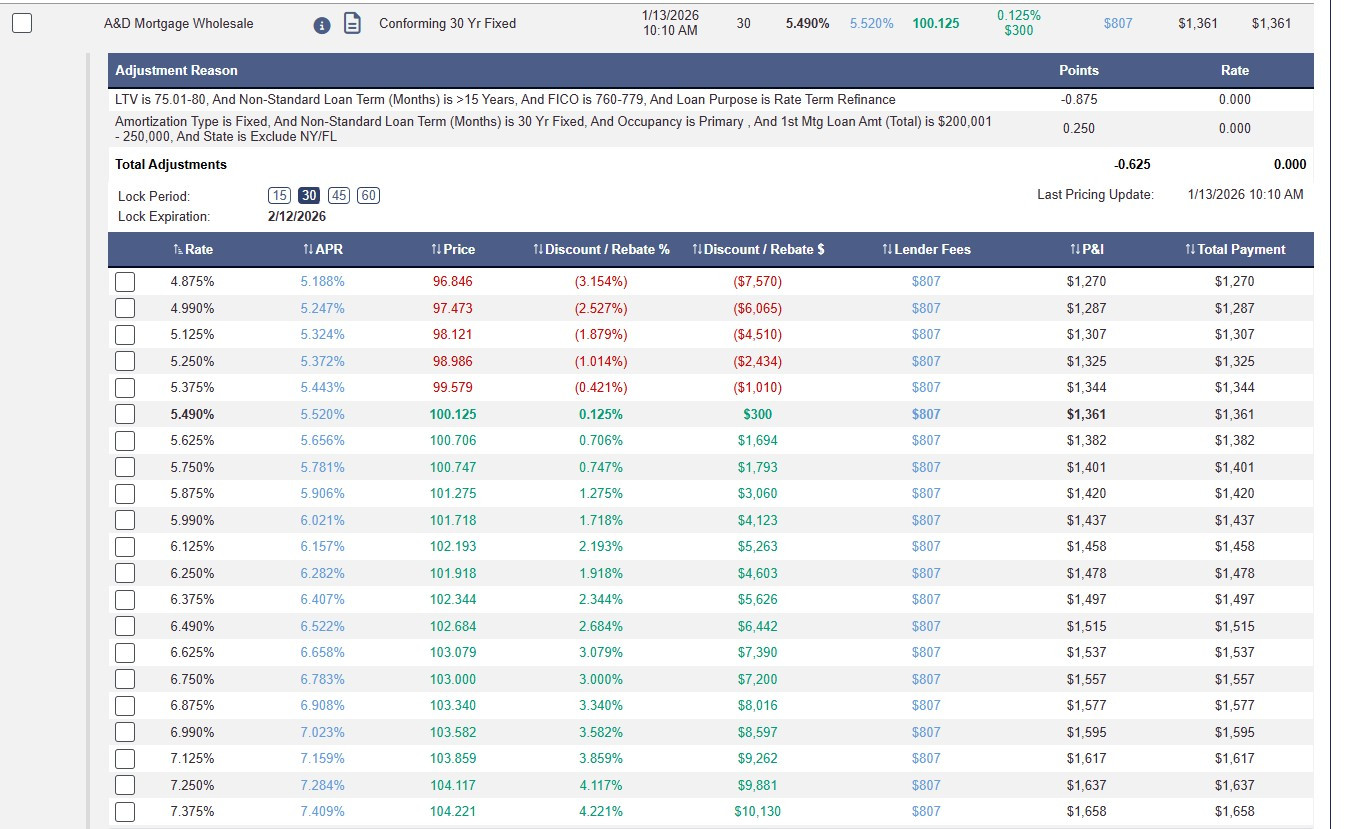Viewport: 1360px width, 829px height.
Task: Choose the 15-day lock period
Action: tap(279, 196)
